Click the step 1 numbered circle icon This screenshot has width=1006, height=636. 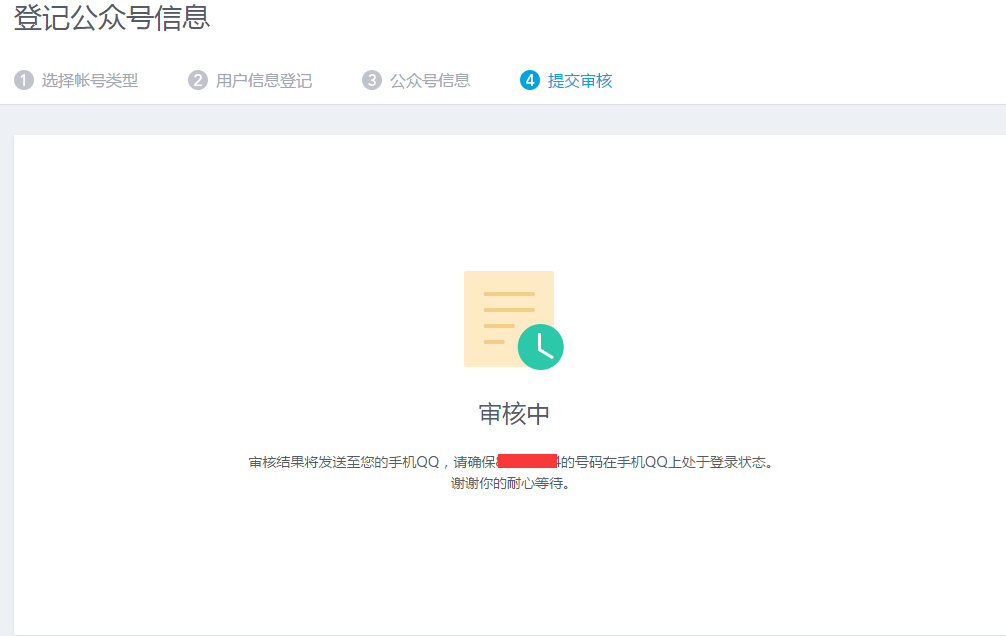22,80
